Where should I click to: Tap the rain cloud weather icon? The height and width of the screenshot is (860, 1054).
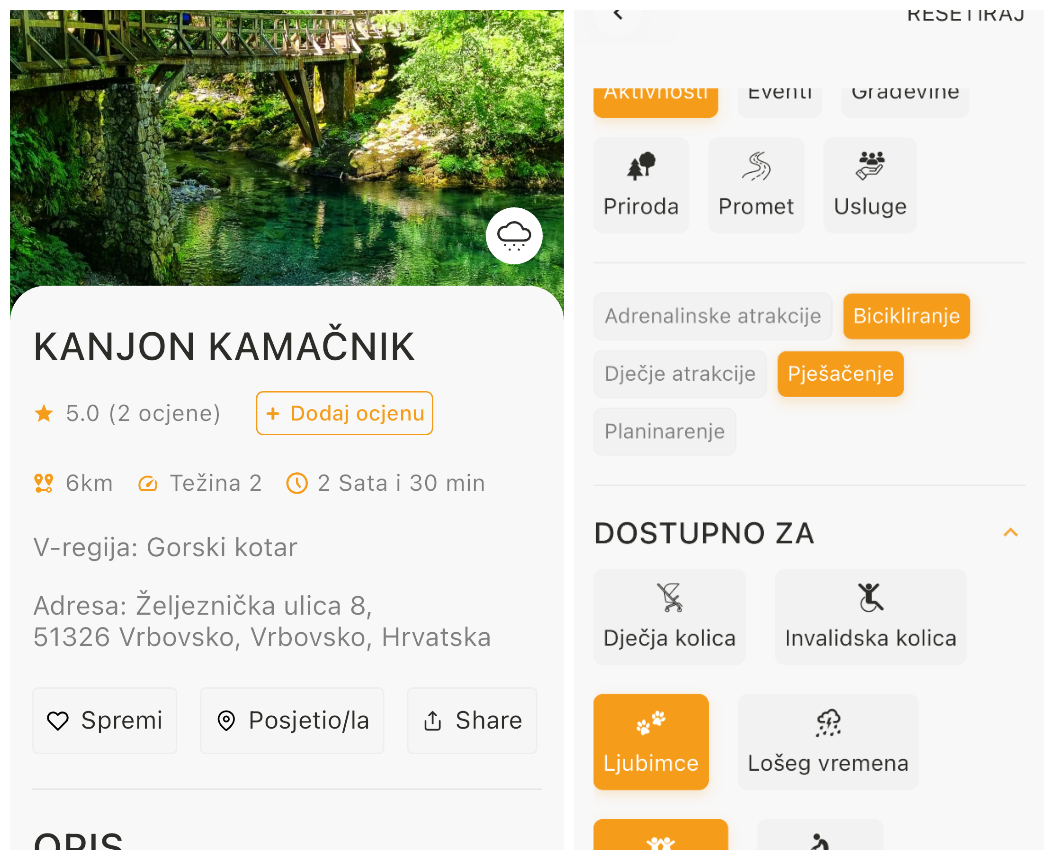click(x=514, y=236)
